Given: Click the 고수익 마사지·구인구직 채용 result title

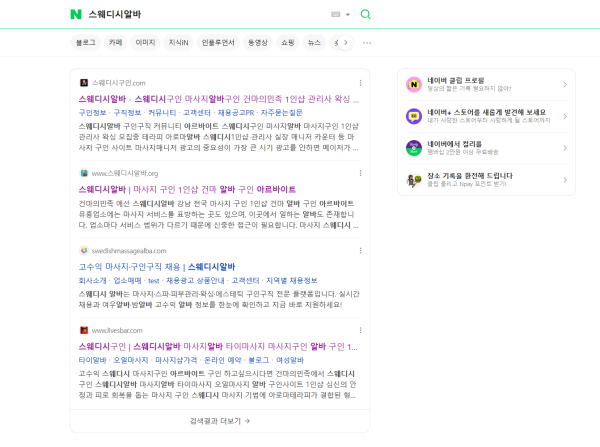Looking at the screenshot, I should tap(164, 266).
